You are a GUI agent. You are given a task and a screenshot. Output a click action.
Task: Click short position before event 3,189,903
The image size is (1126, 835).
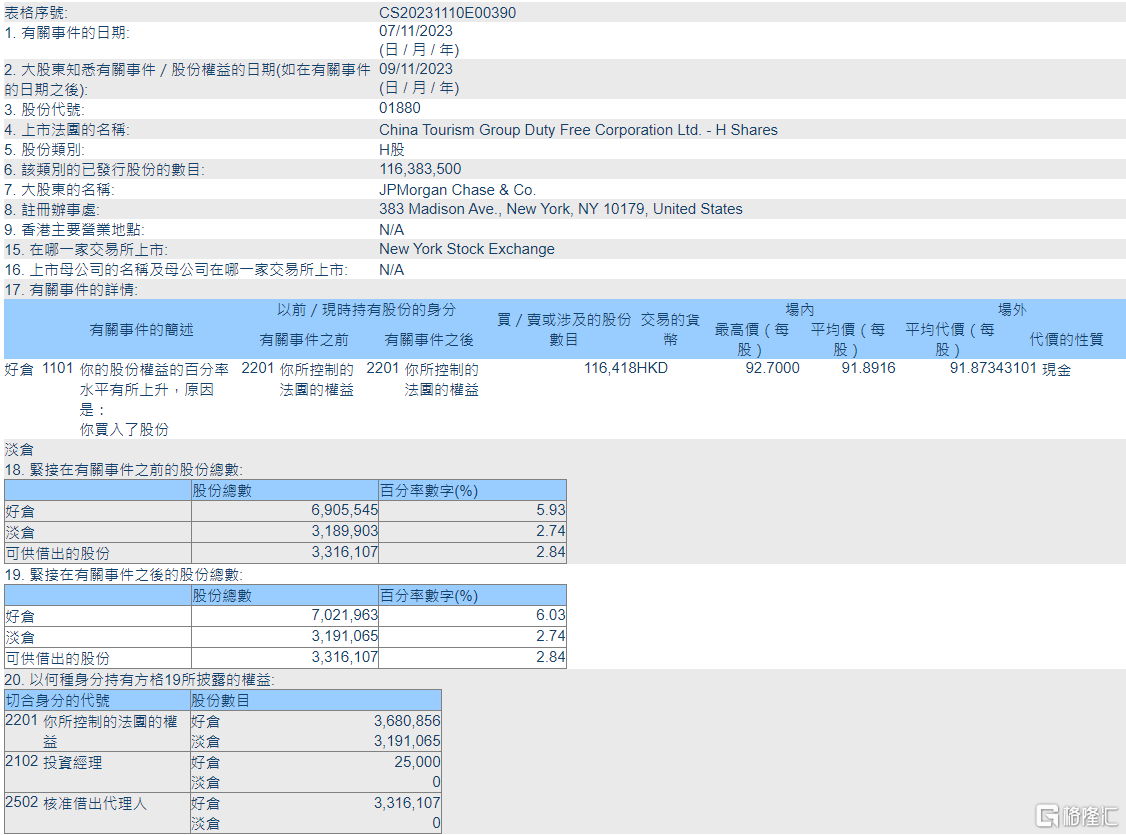(x=345, y=531)
